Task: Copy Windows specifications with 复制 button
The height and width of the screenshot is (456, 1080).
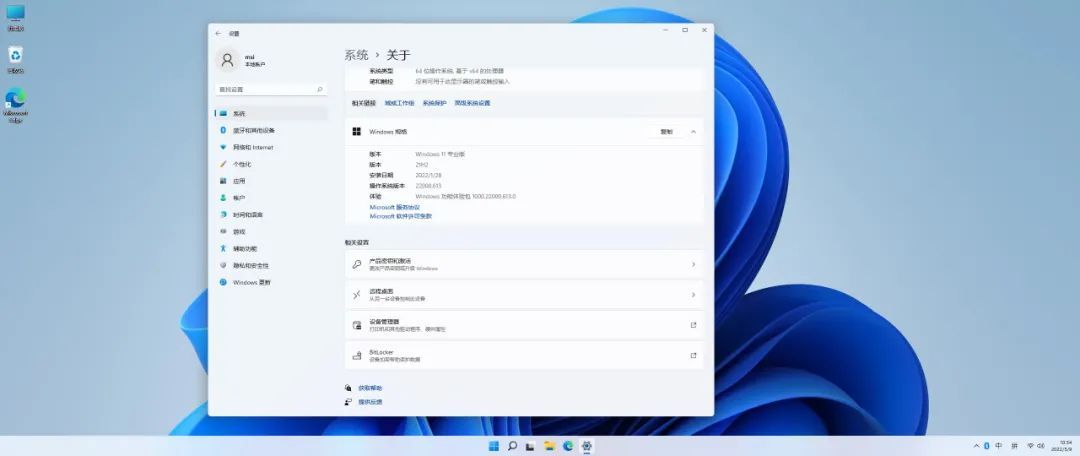Action: (666, 132)
